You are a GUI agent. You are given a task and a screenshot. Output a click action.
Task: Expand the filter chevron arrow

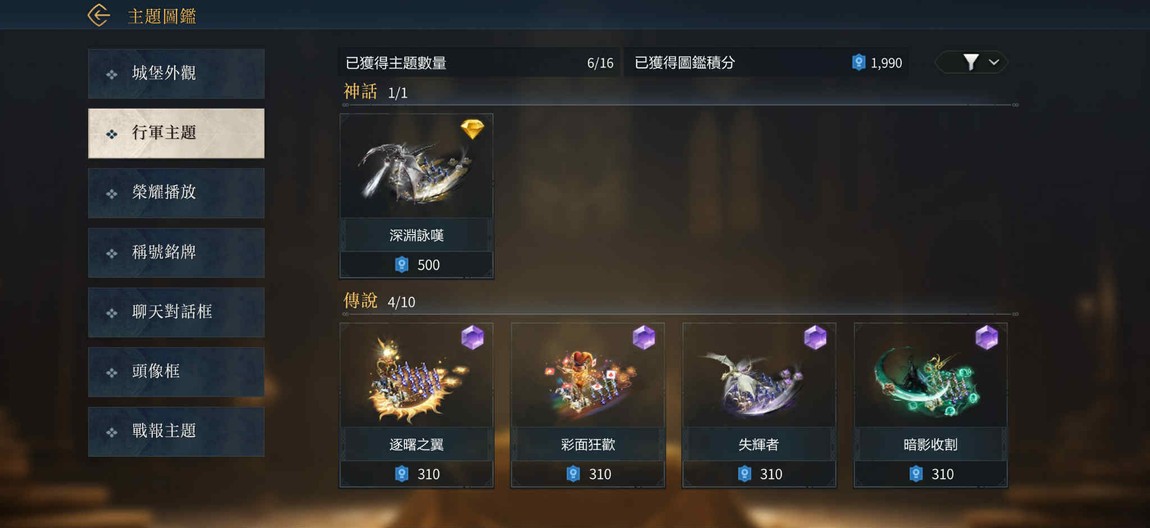coord(994,62)
